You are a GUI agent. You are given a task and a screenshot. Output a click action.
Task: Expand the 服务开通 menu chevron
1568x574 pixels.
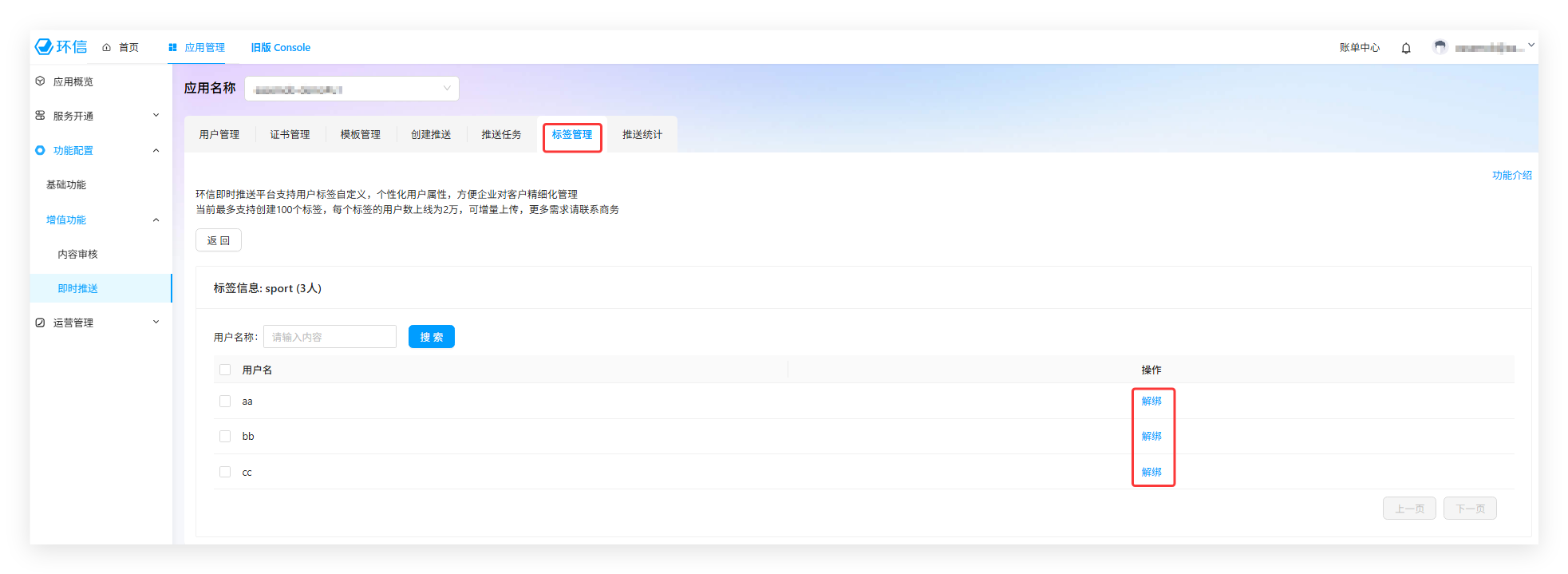(x=156, y=116)
